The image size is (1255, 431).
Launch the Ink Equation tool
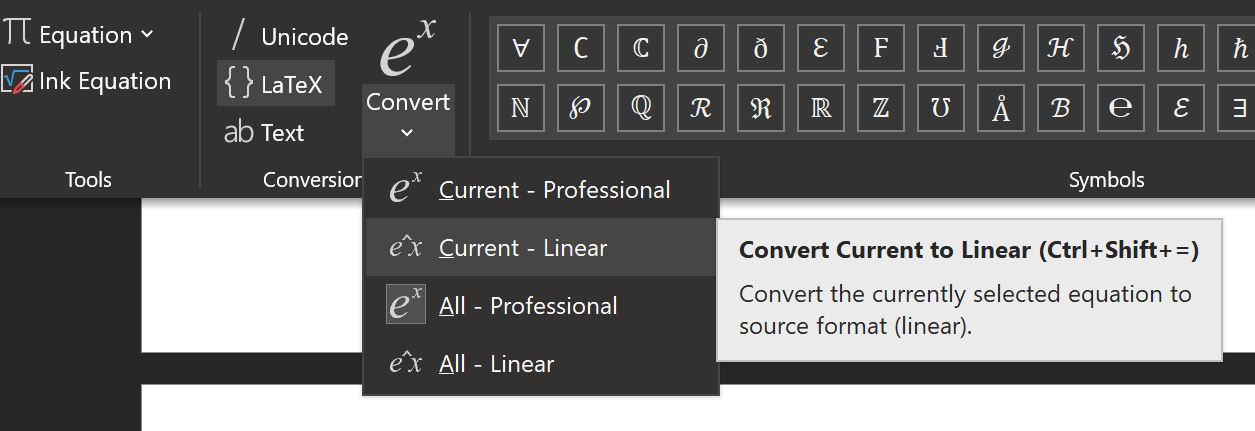tap(87, 81)
